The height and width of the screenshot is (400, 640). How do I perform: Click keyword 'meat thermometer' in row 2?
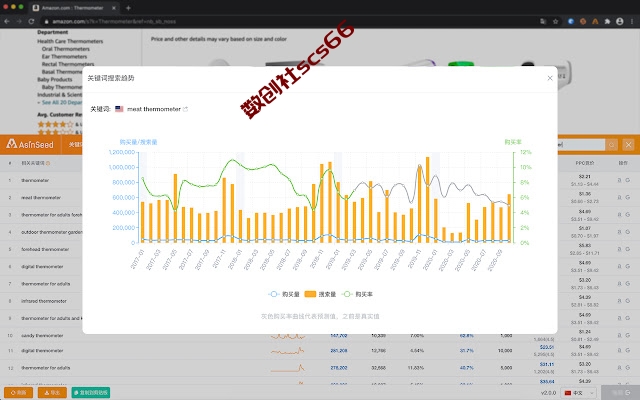point(41,198)
